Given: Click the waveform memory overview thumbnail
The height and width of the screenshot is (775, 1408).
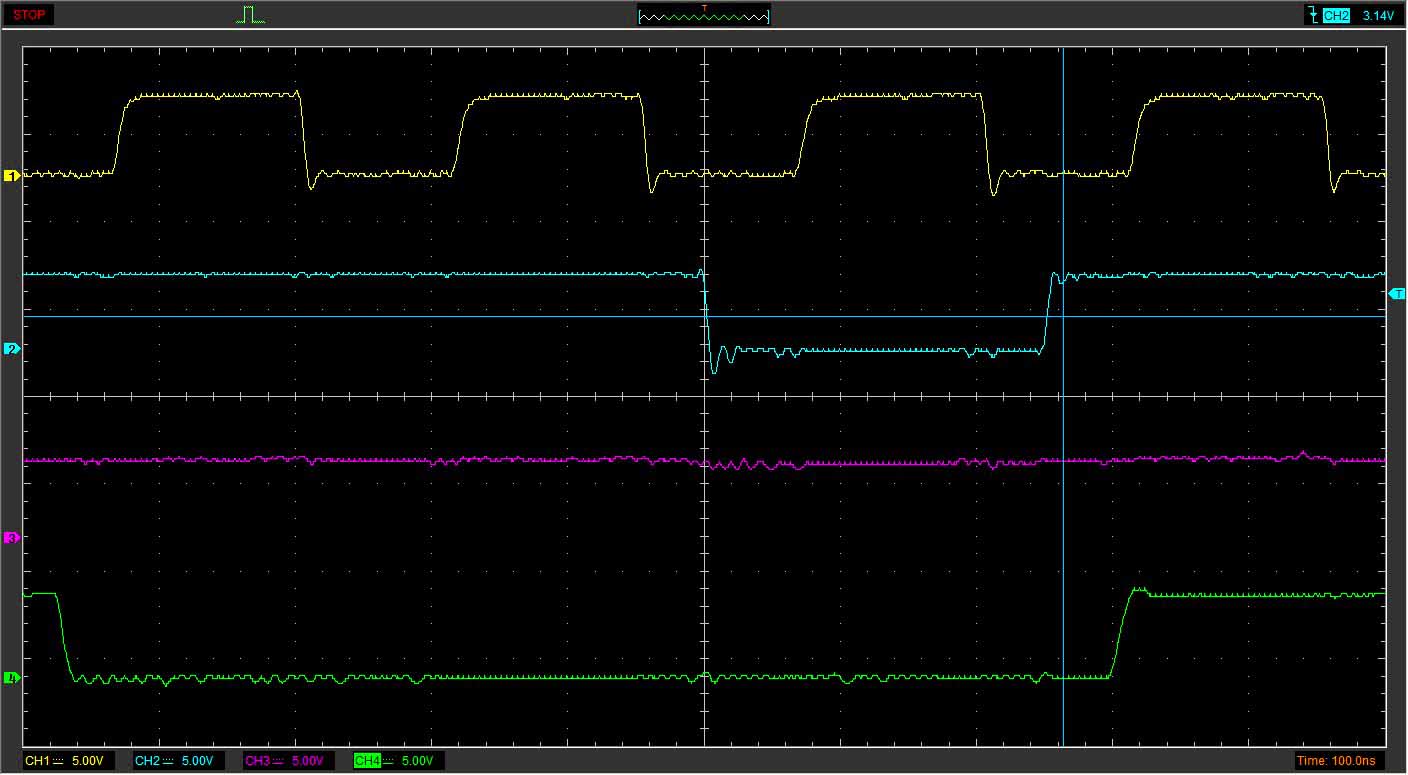Looking at the screenshot, I should pos(704,15).
